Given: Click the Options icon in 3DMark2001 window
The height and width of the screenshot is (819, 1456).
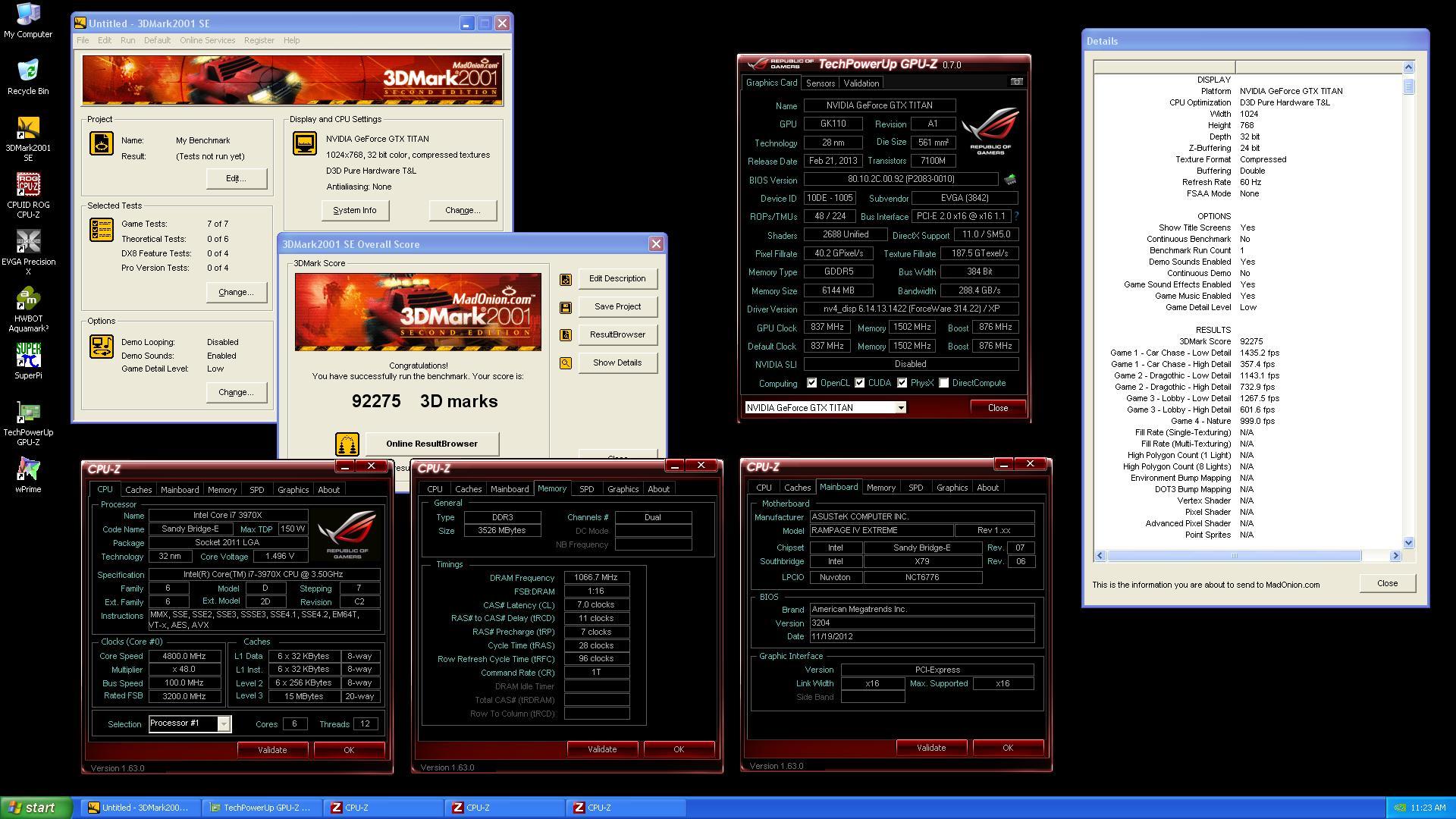Looking at the screenshot, I should [x=102, y=347].
